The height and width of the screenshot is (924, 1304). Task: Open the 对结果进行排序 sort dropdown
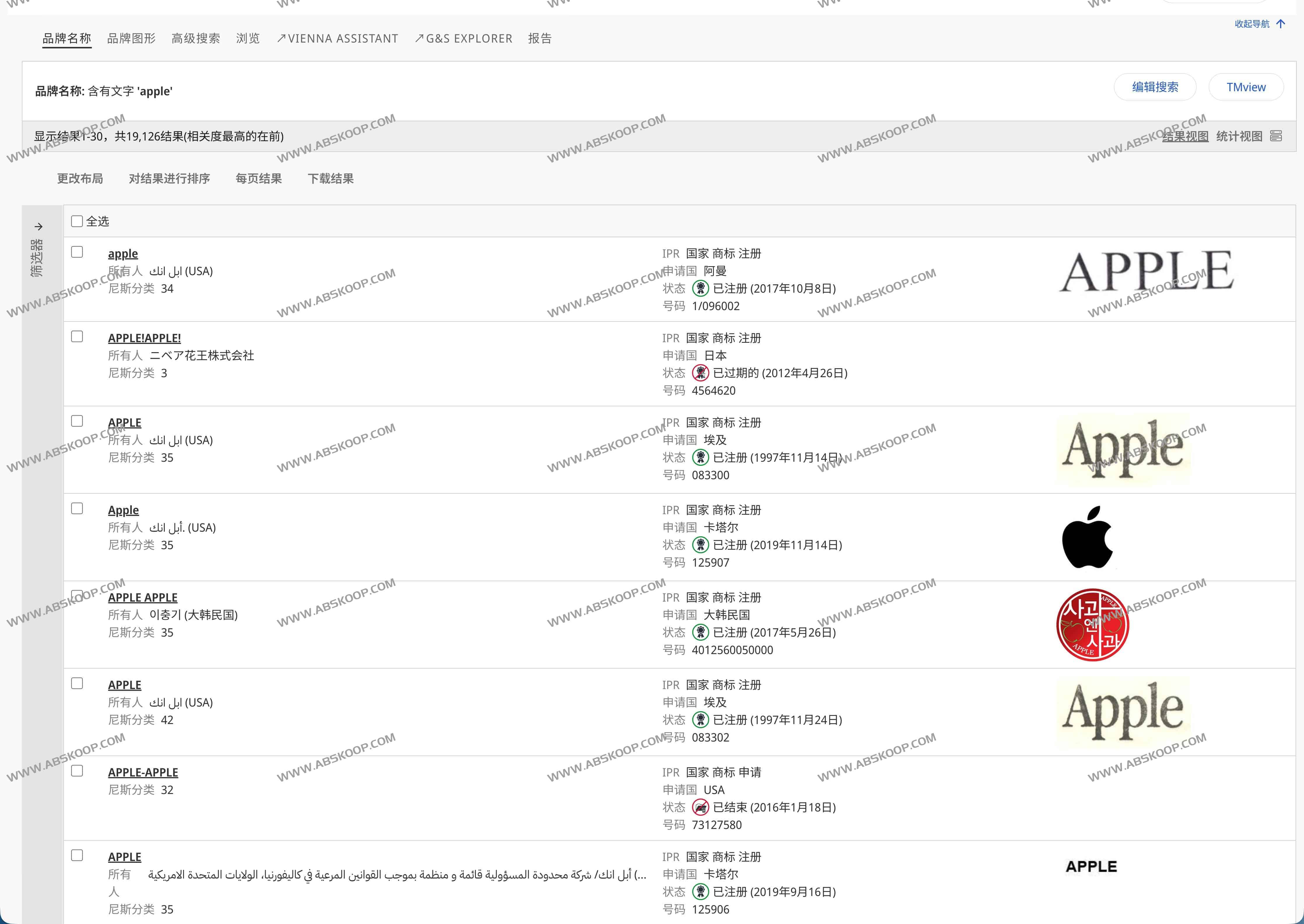point(169,179)
